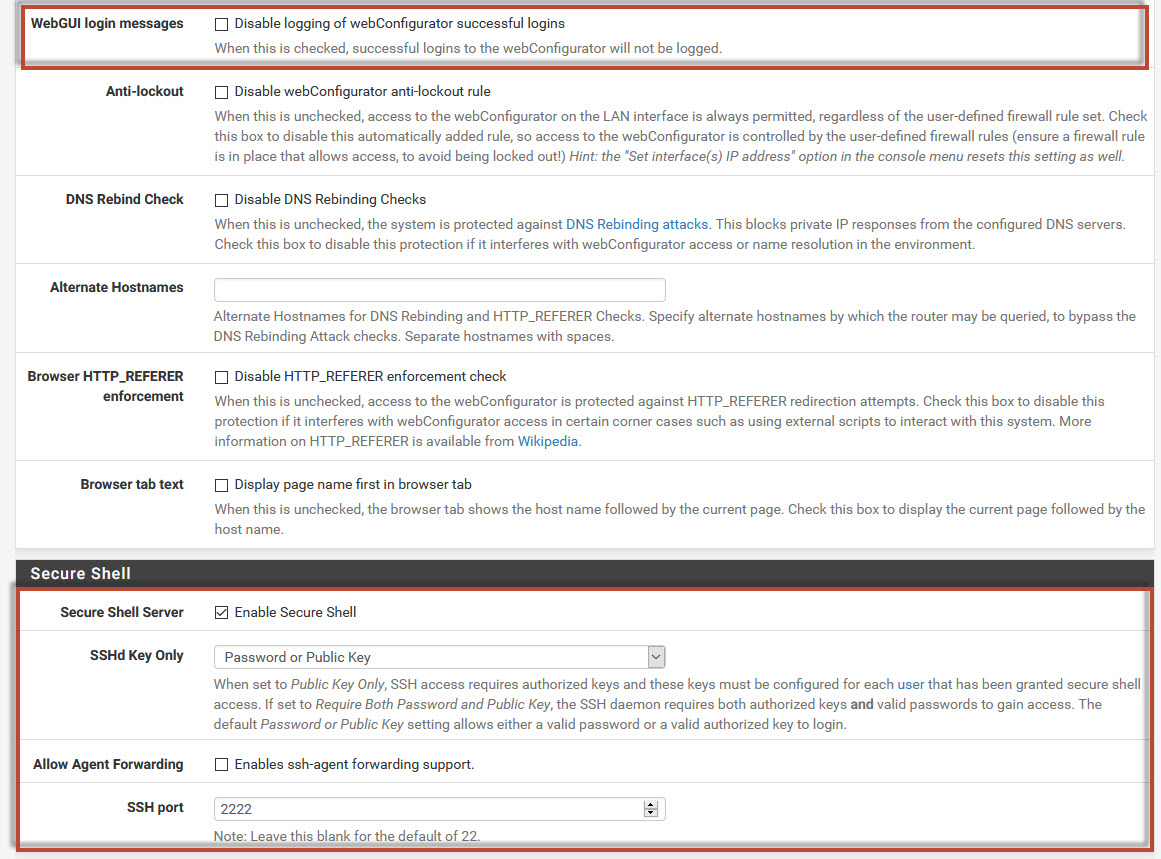Click 'Disable webConfigurator anti-lockout rule' text
The image size is (1161, 859).
click(x=362, y=92)
